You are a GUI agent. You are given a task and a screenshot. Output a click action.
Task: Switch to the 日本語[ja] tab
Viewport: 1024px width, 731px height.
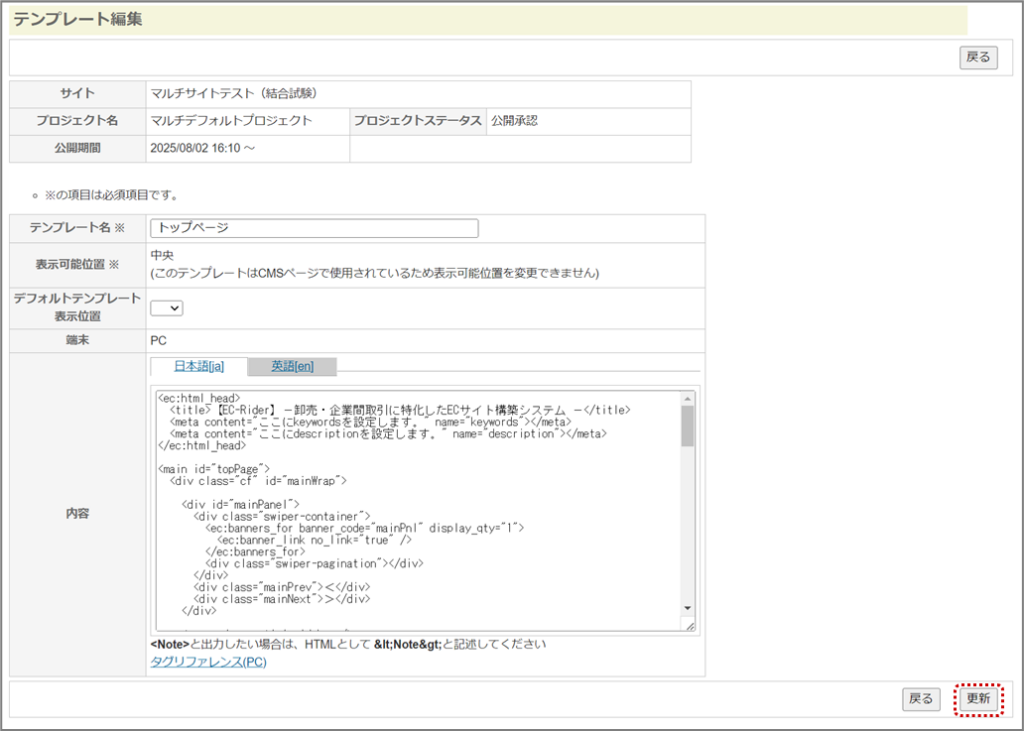pyautogui.click(x=198, y=366)
